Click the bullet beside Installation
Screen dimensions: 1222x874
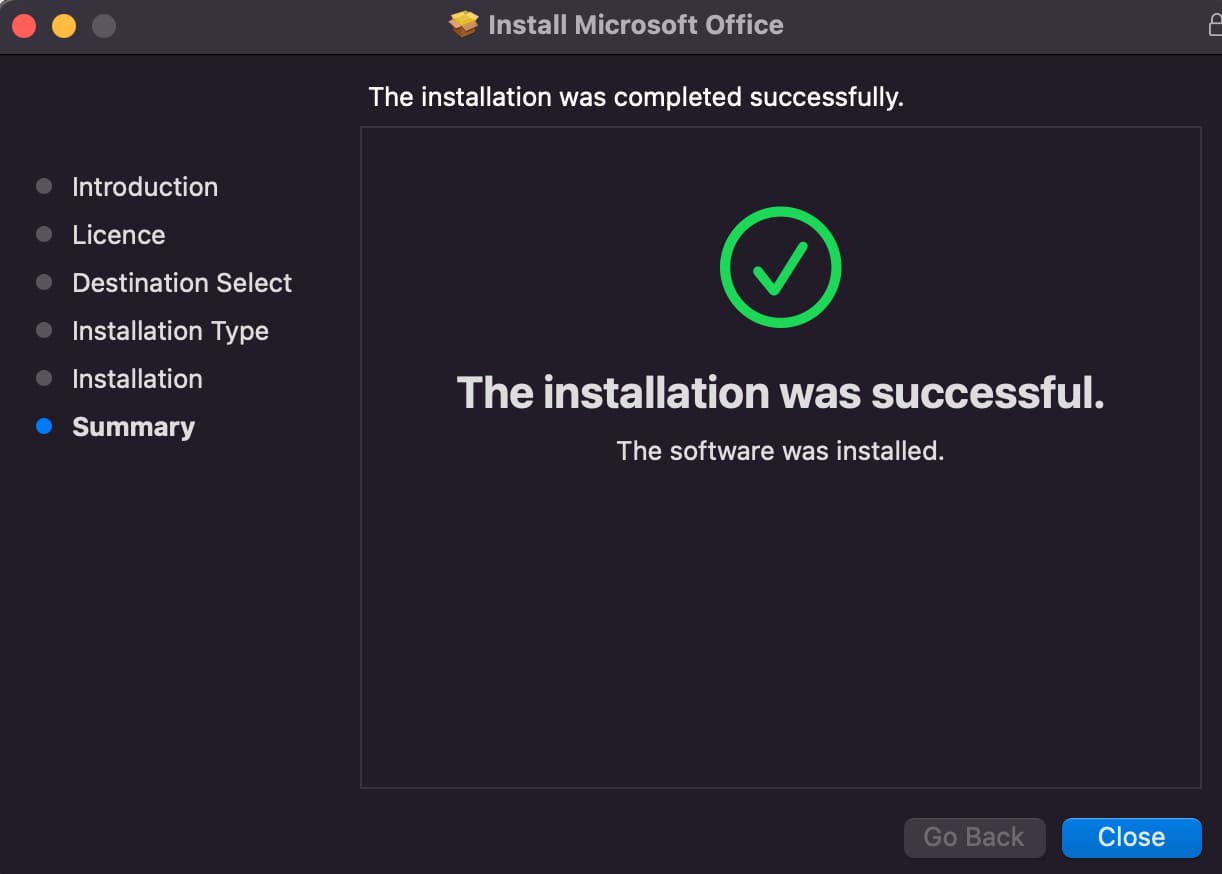click(43, 378)
